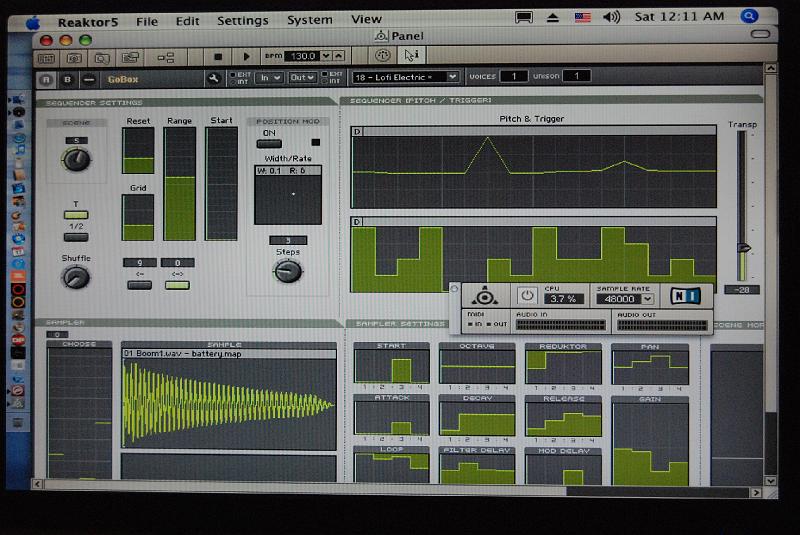Open the 18 - Lofi Electric snapshot dropdown

point(405,77)
